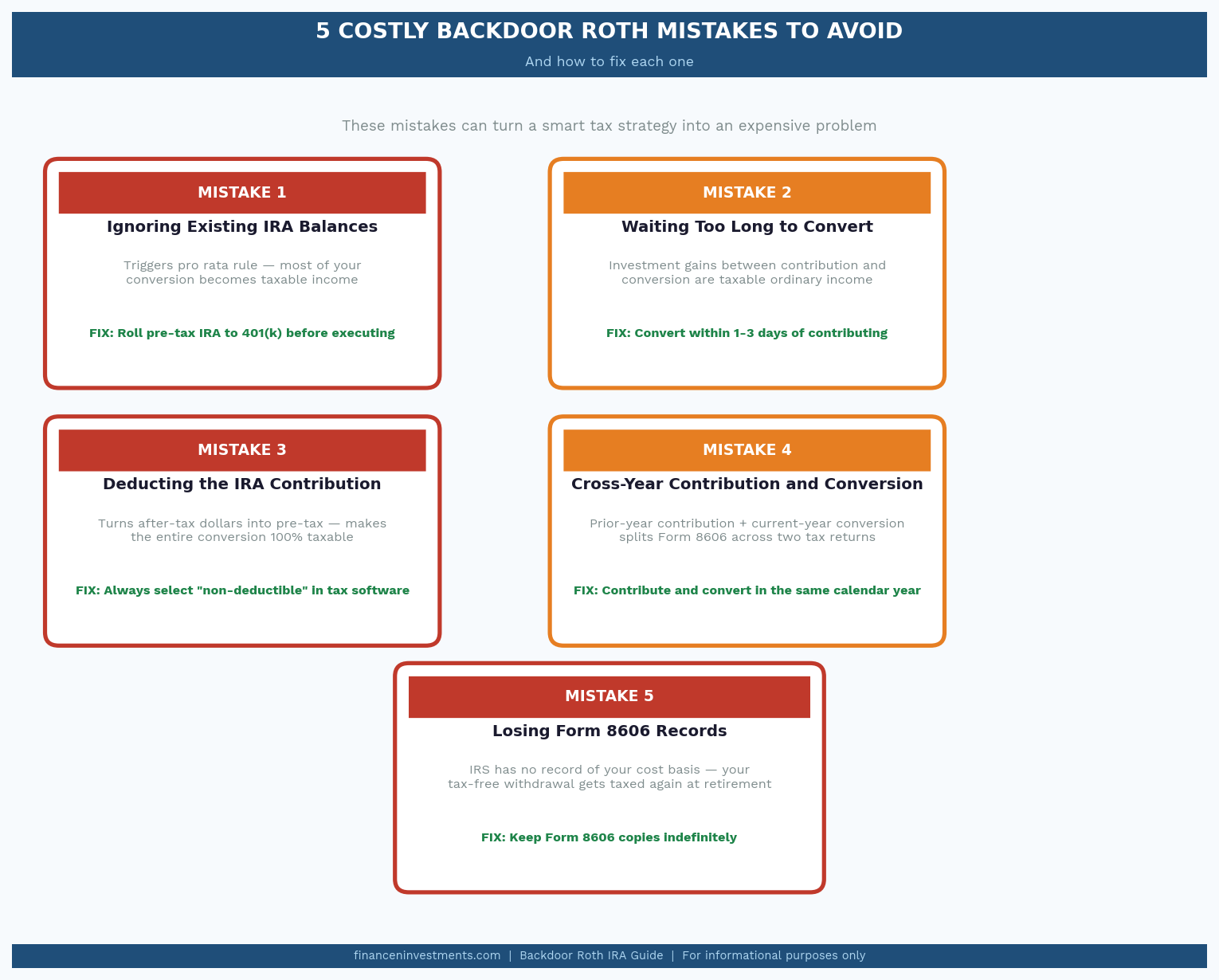Select FIX about same calendar year conversion
This screenshot has height=980, width=1219.
coord(747,590)
